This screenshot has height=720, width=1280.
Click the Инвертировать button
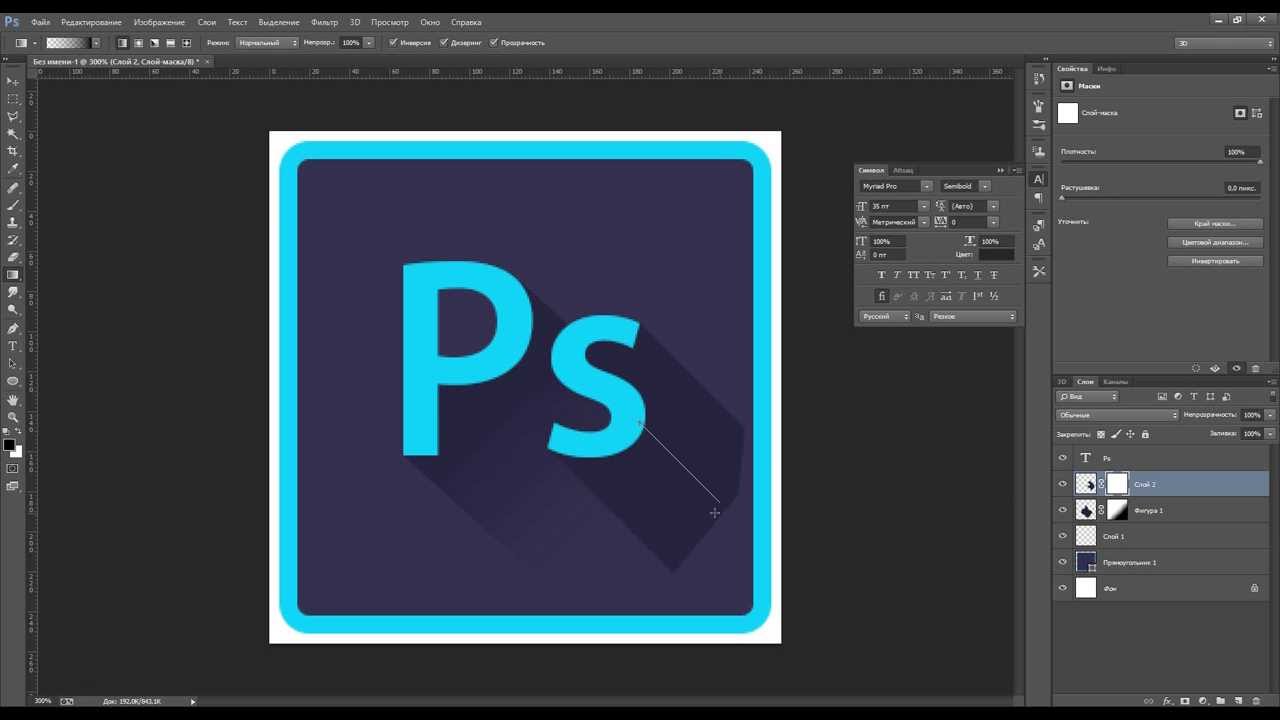pyautogui.click(x=1215, y=261)
